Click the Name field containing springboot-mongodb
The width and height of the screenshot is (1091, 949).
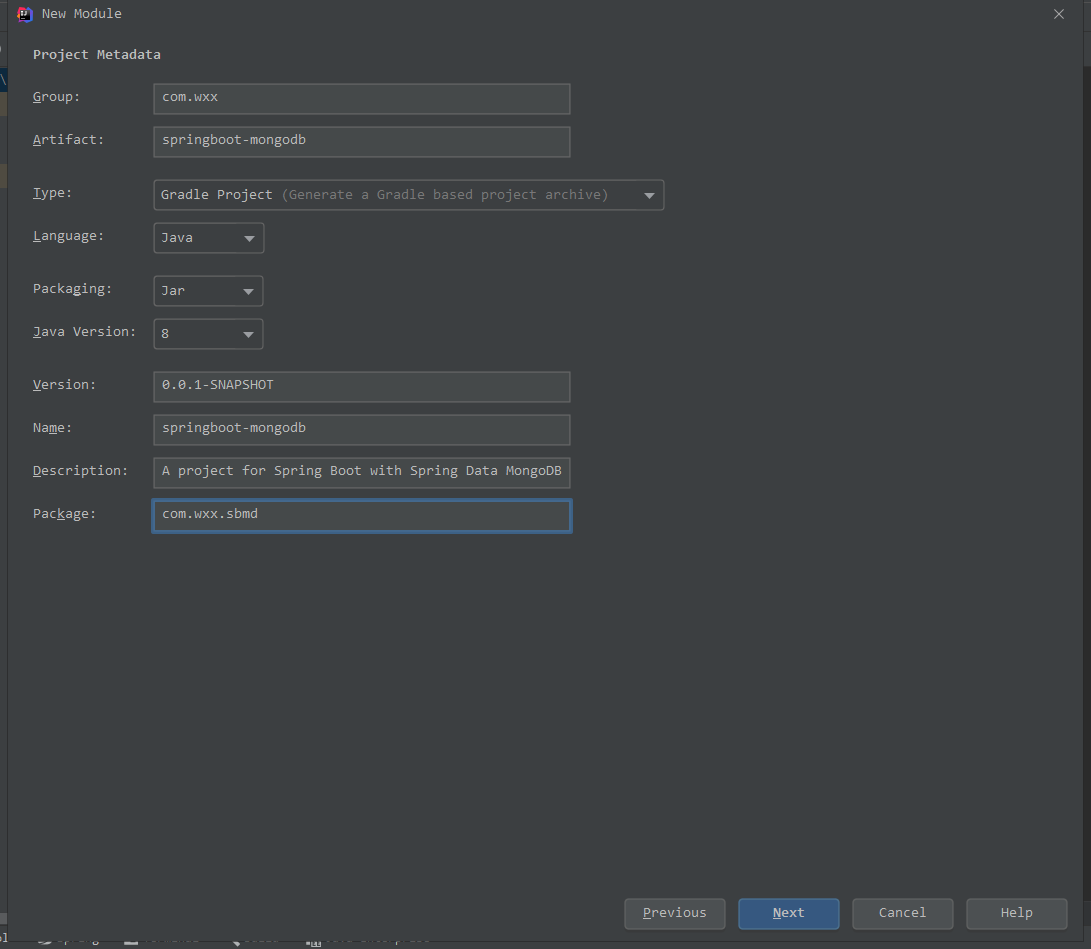(x=362, y=430)
